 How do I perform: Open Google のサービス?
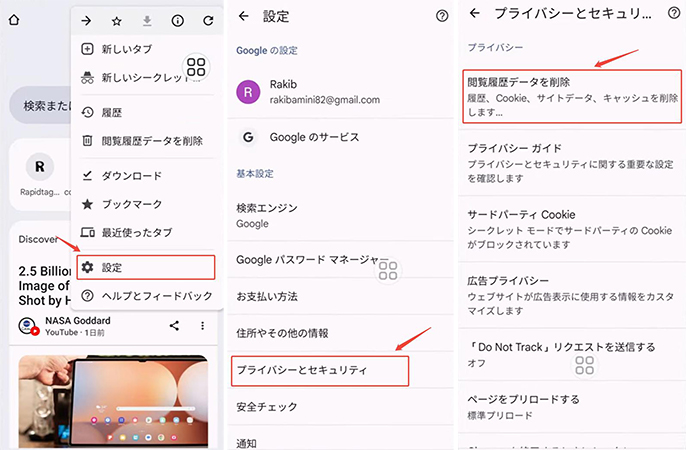[x=340, y=137]
